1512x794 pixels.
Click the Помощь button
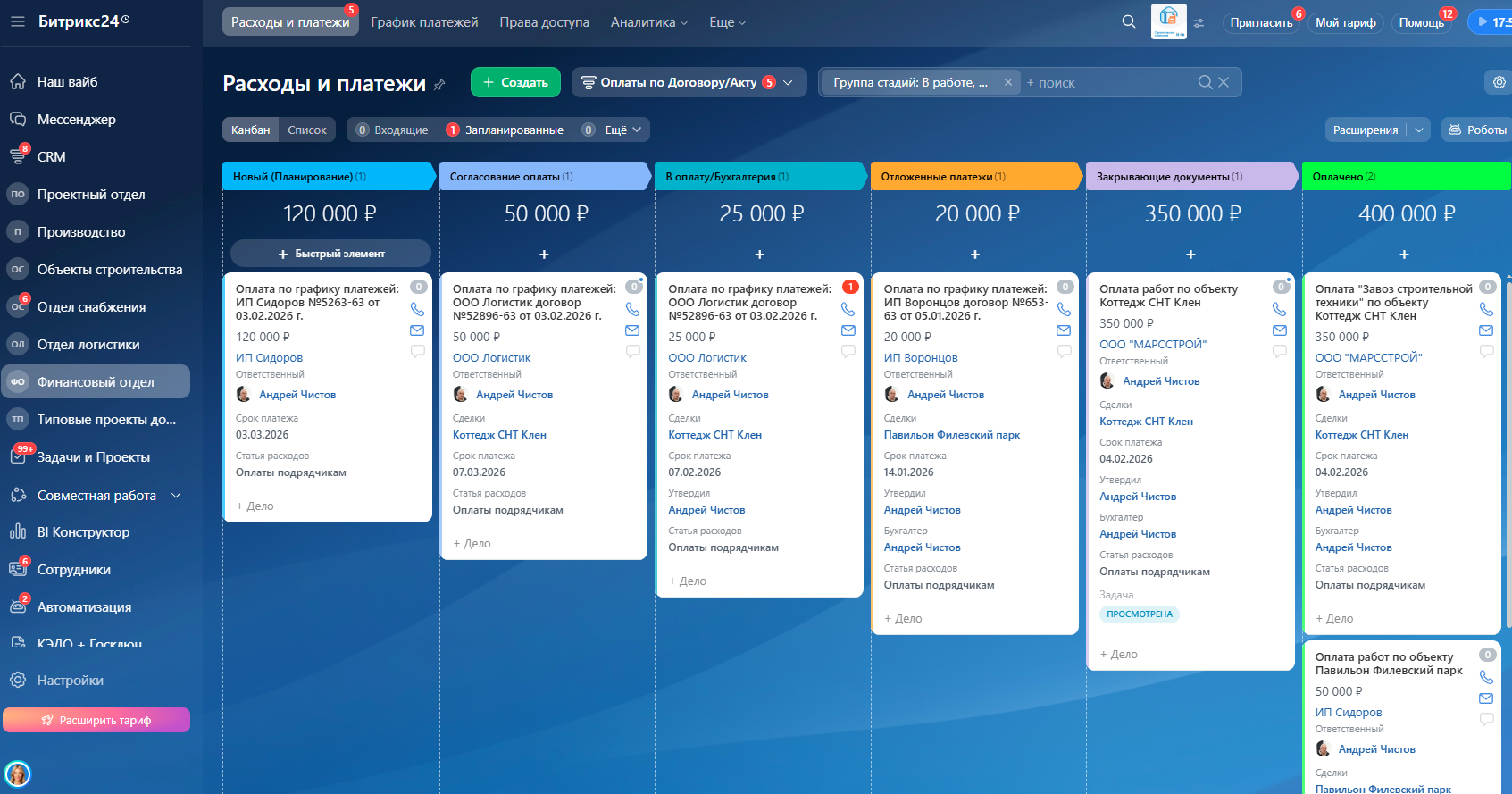pyautogui.click(x=1421, y=22)
